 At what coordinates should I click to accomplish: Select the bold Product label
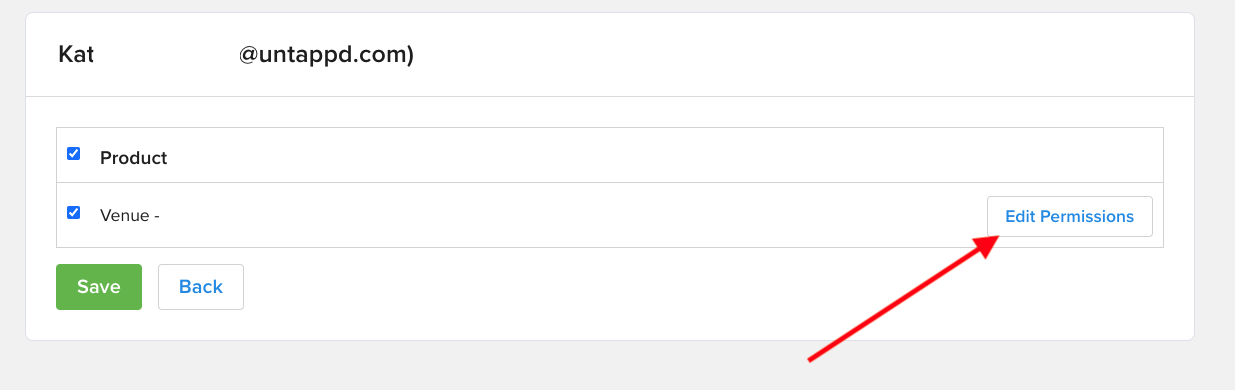coord(134,158)
